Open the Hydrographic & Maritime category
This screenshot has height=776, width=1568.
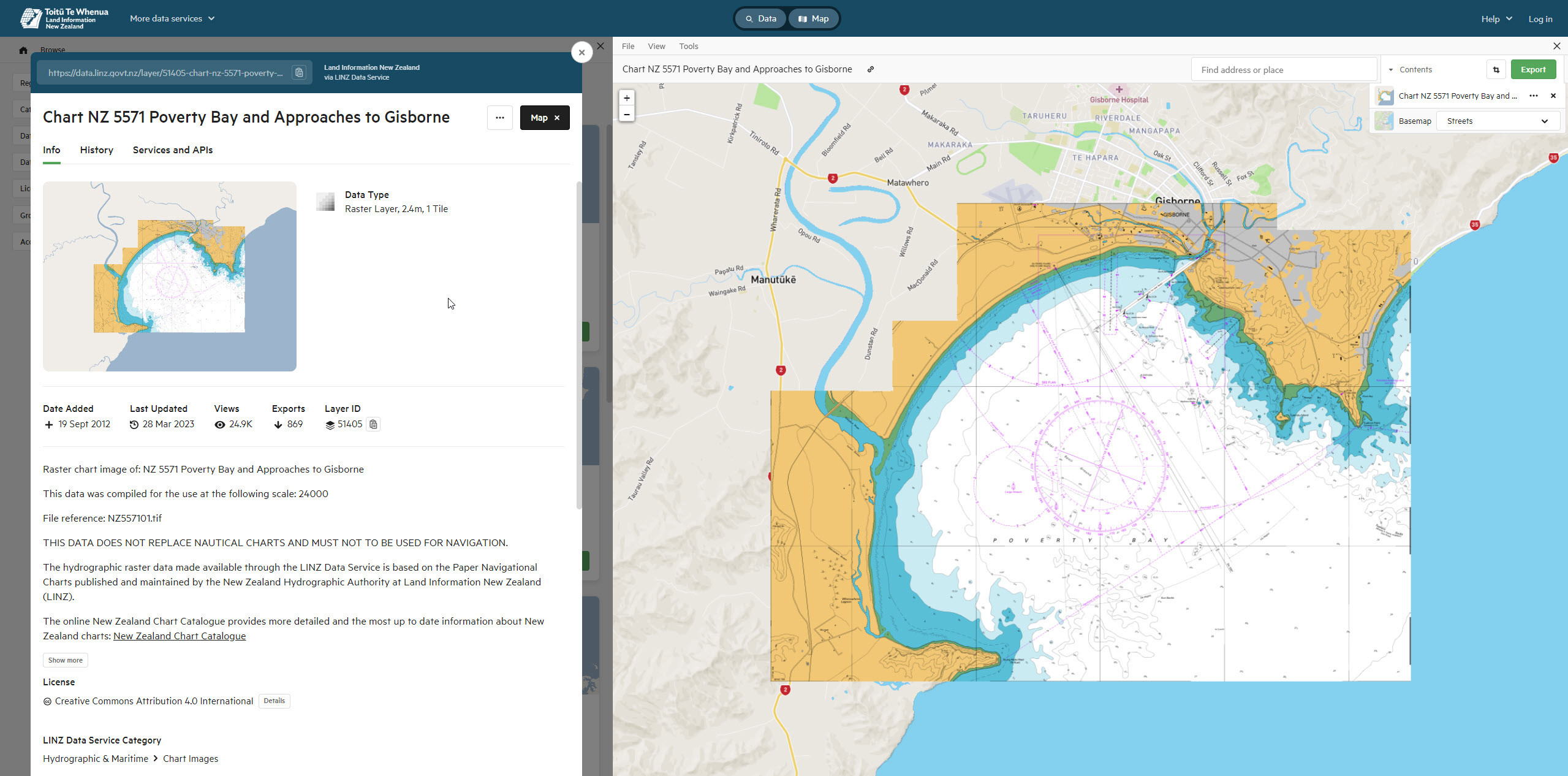(x=96, y=759)
